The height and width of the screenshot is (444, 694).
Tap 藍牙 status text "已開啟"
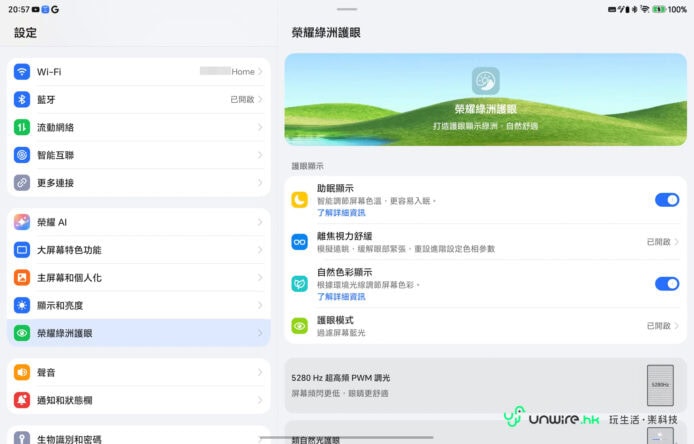click(242, 100)
